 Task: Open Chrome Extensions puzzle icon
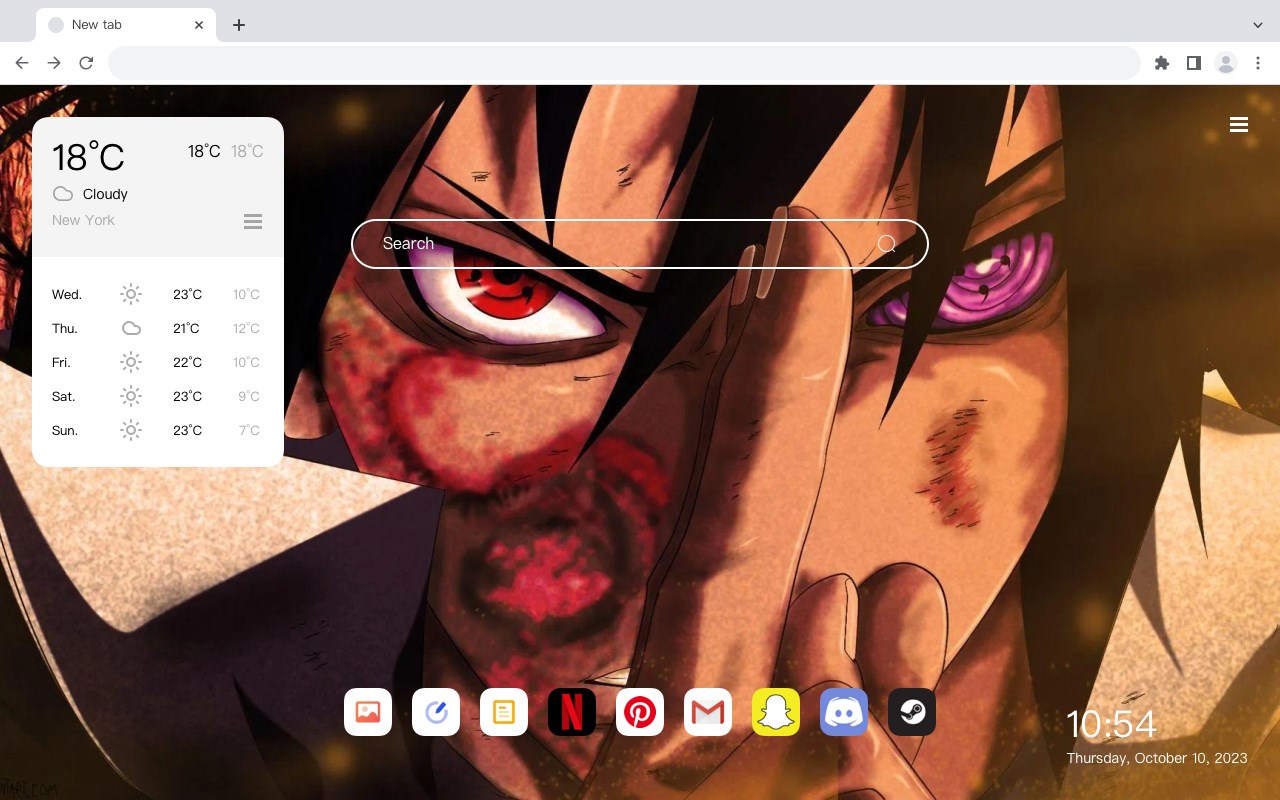(x=1161, y=63)
